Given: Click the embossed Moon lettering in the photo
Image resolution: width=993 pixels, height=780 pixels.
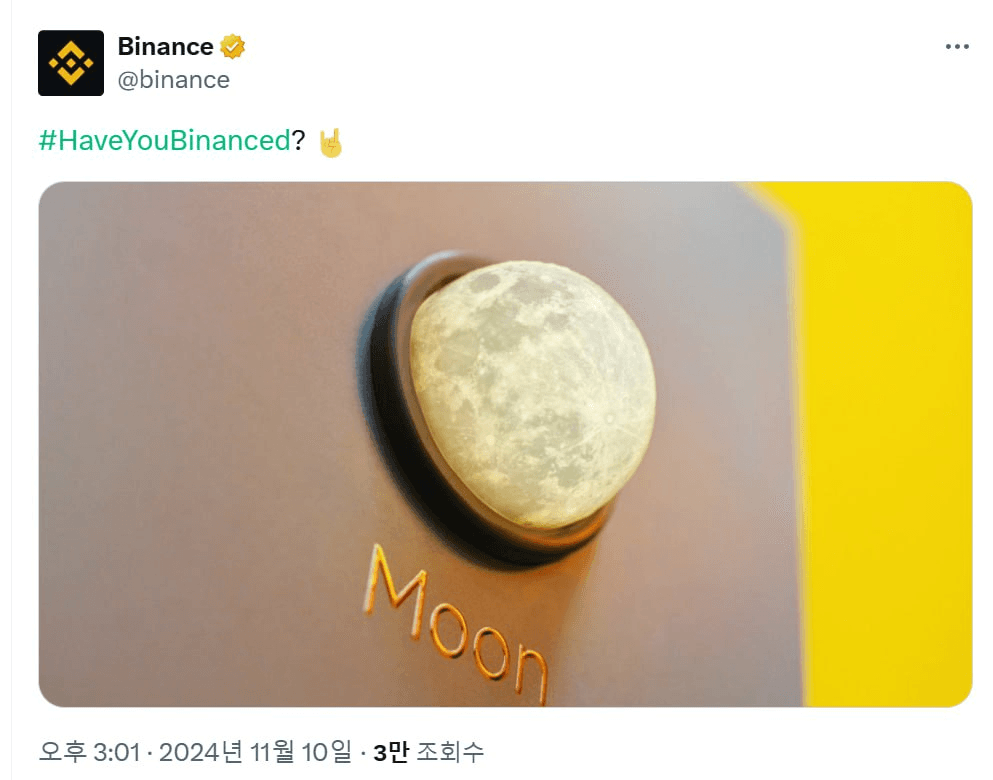Looking at the screenshot, I should coord(455,626).
